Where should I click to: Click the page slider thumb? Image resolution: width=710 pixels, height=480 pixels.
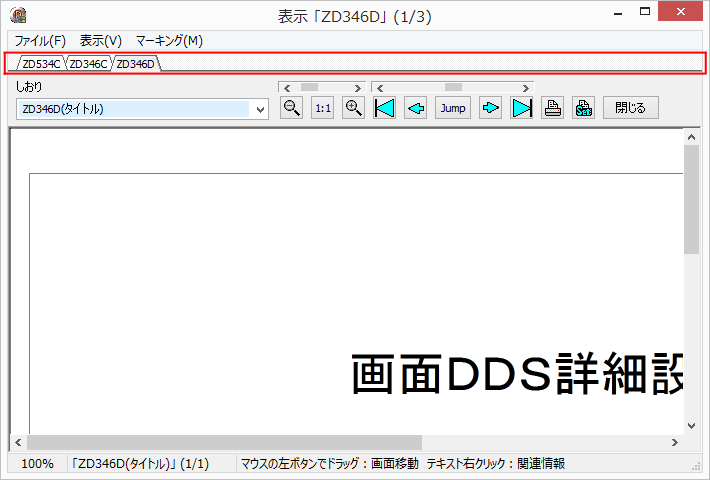(453, 87)
